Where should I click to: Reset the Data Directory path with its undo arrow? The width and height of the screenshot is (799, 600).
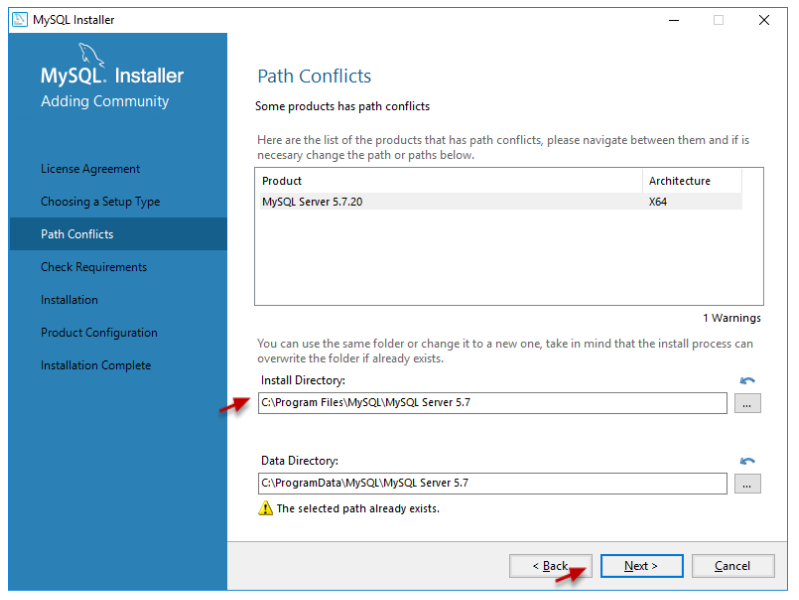(x=747, y=461)
